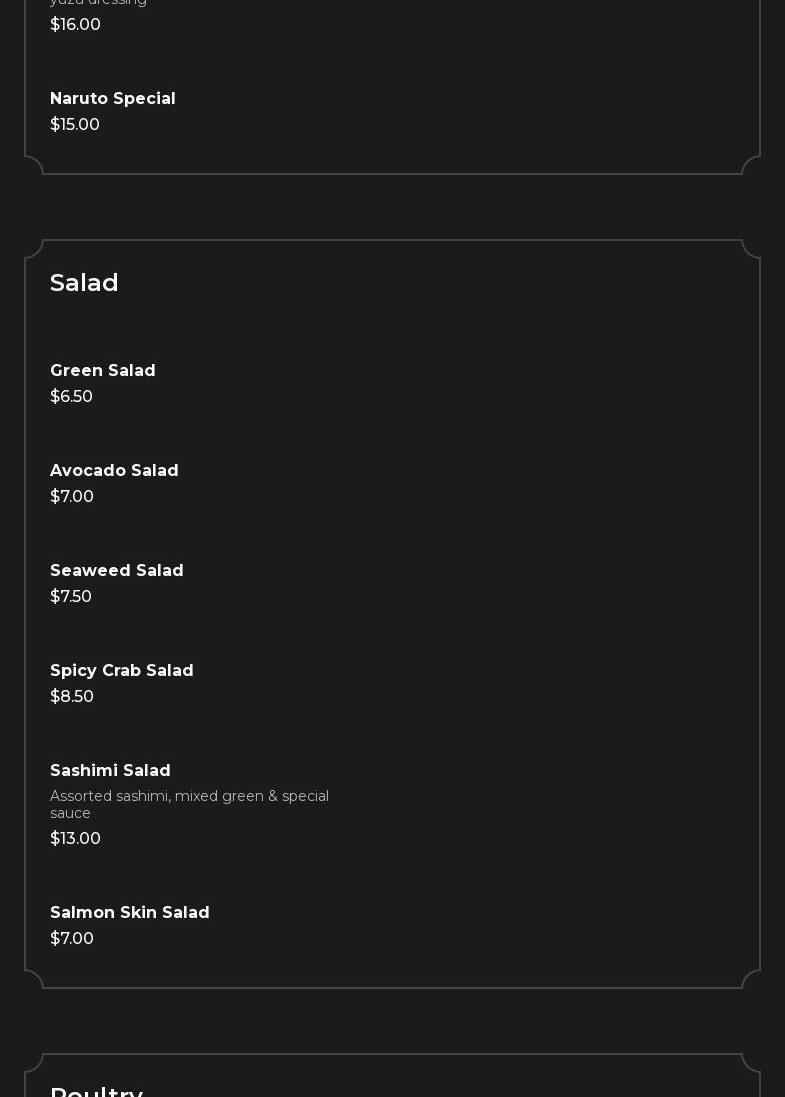Click the $15.00 price under Naruto Special
Viewport: 785px width, 1097px height.
pos(75,125)
